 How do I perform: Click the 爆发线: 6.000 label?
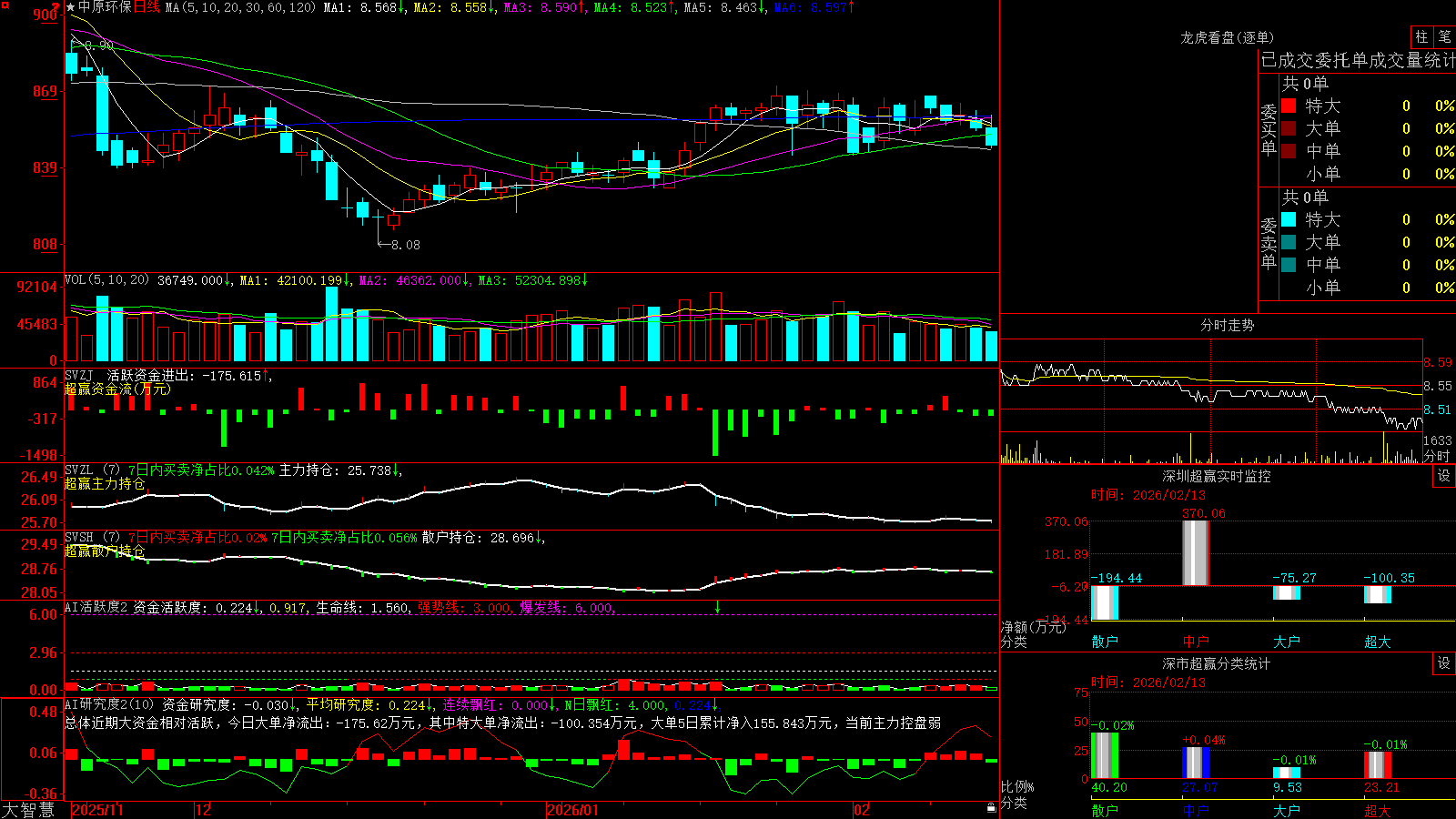566,607
